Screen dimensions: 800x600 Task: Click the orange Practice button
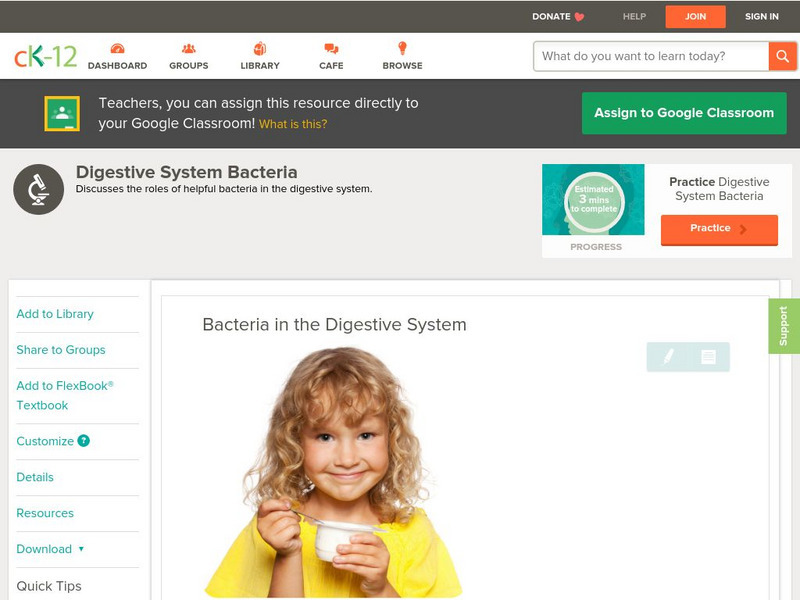click(719, 230)
